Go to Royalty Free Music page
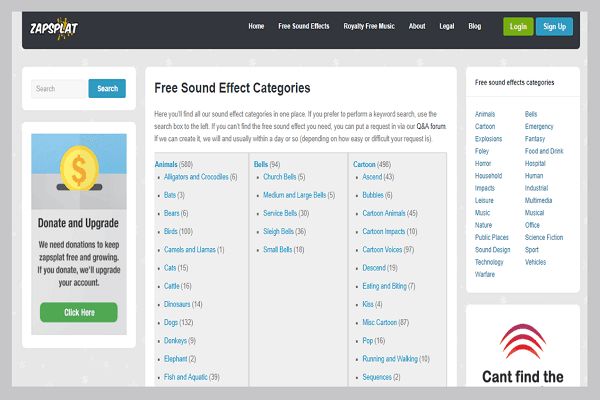This screenshot has height=400, width=600. [369, 26]
